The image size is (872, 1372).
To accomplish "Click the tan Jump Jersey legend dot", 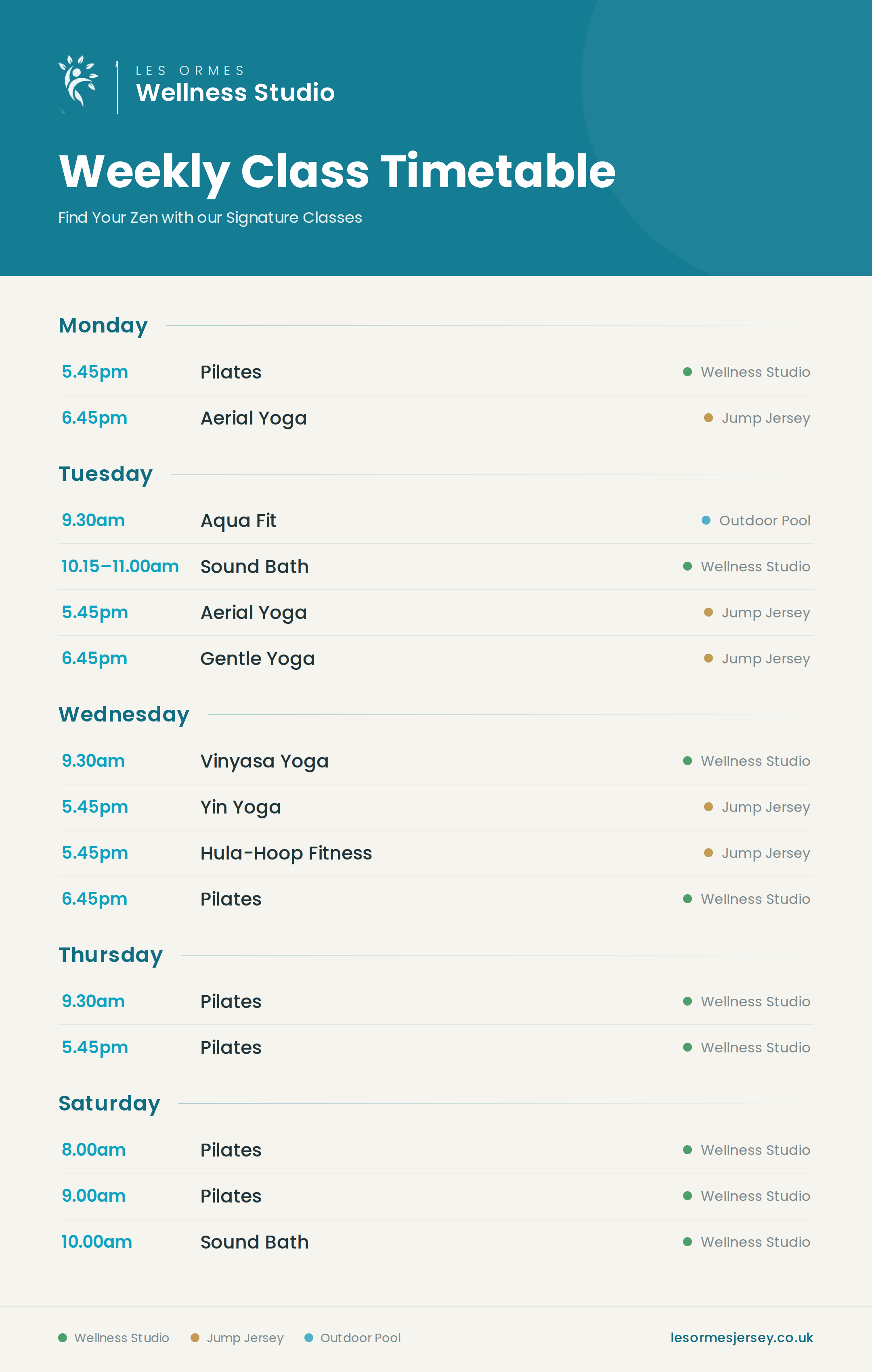I will [x=195, y=1337].
